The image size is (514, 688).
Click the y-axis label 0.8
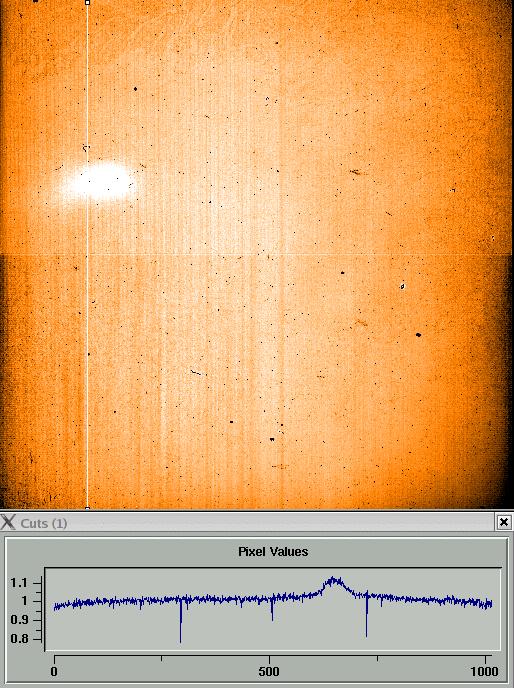point(18,638)
